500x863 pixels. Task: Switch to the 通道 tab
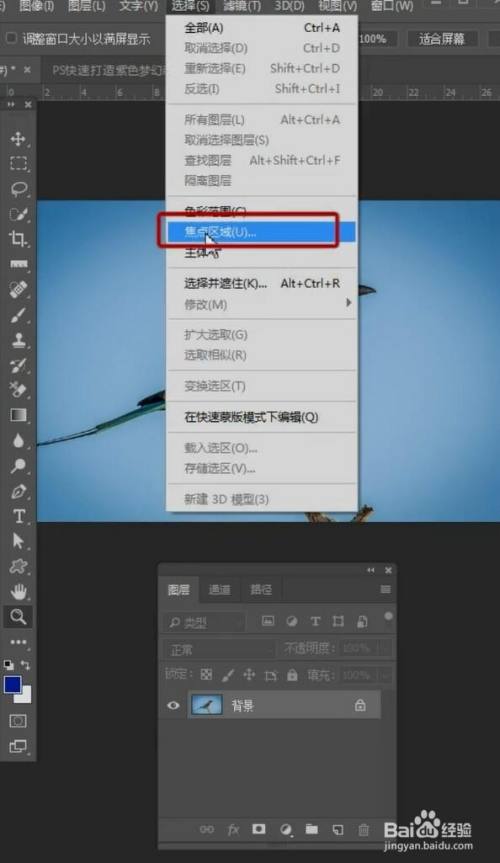(219, 589)
